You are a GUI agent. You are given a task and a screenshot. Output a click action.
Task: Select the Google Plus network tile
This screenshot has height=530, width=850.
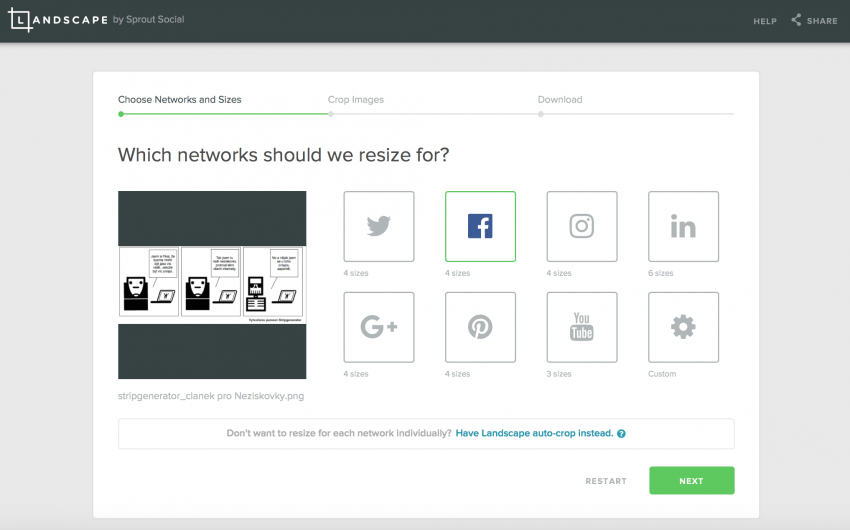pyautogui.click(x=379, y=327)
